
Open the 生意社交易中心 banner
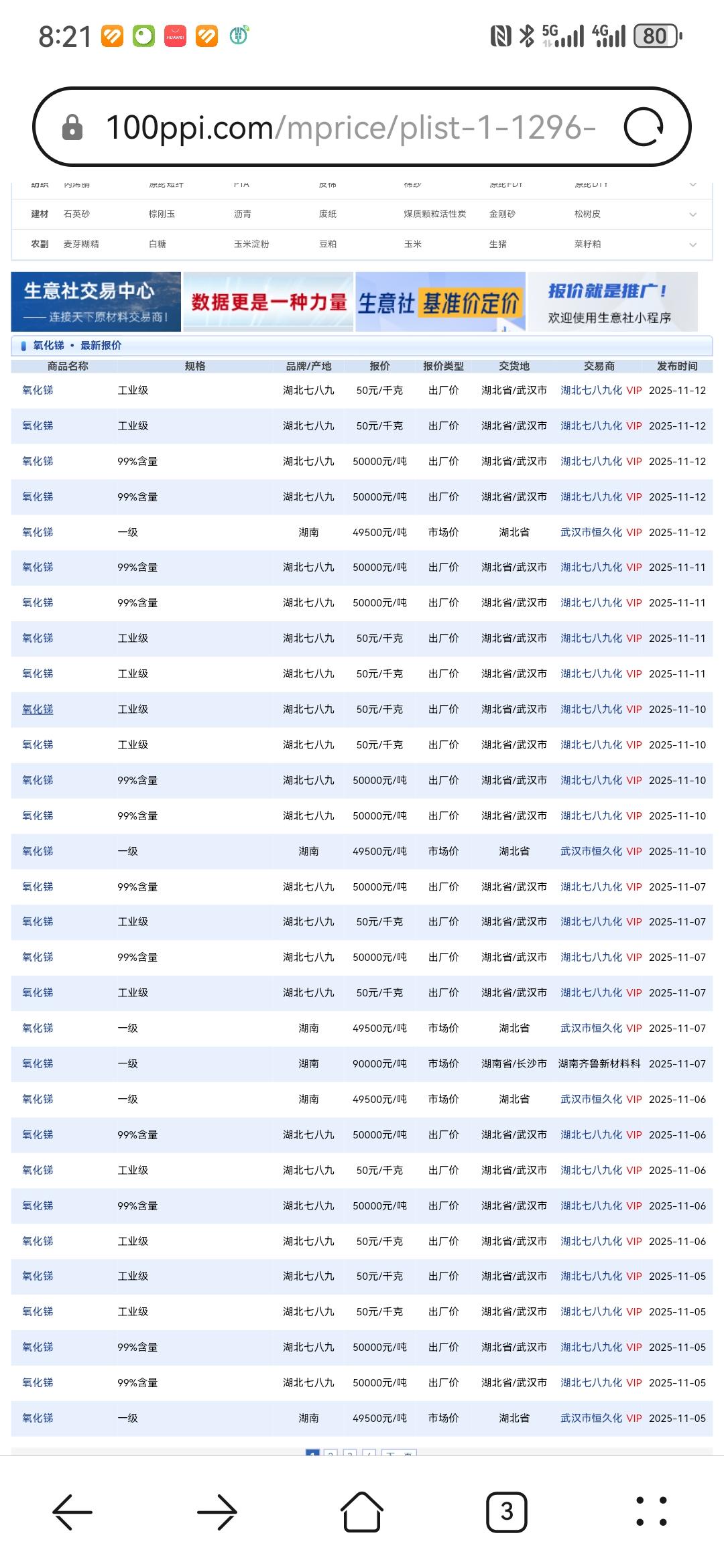96,302
